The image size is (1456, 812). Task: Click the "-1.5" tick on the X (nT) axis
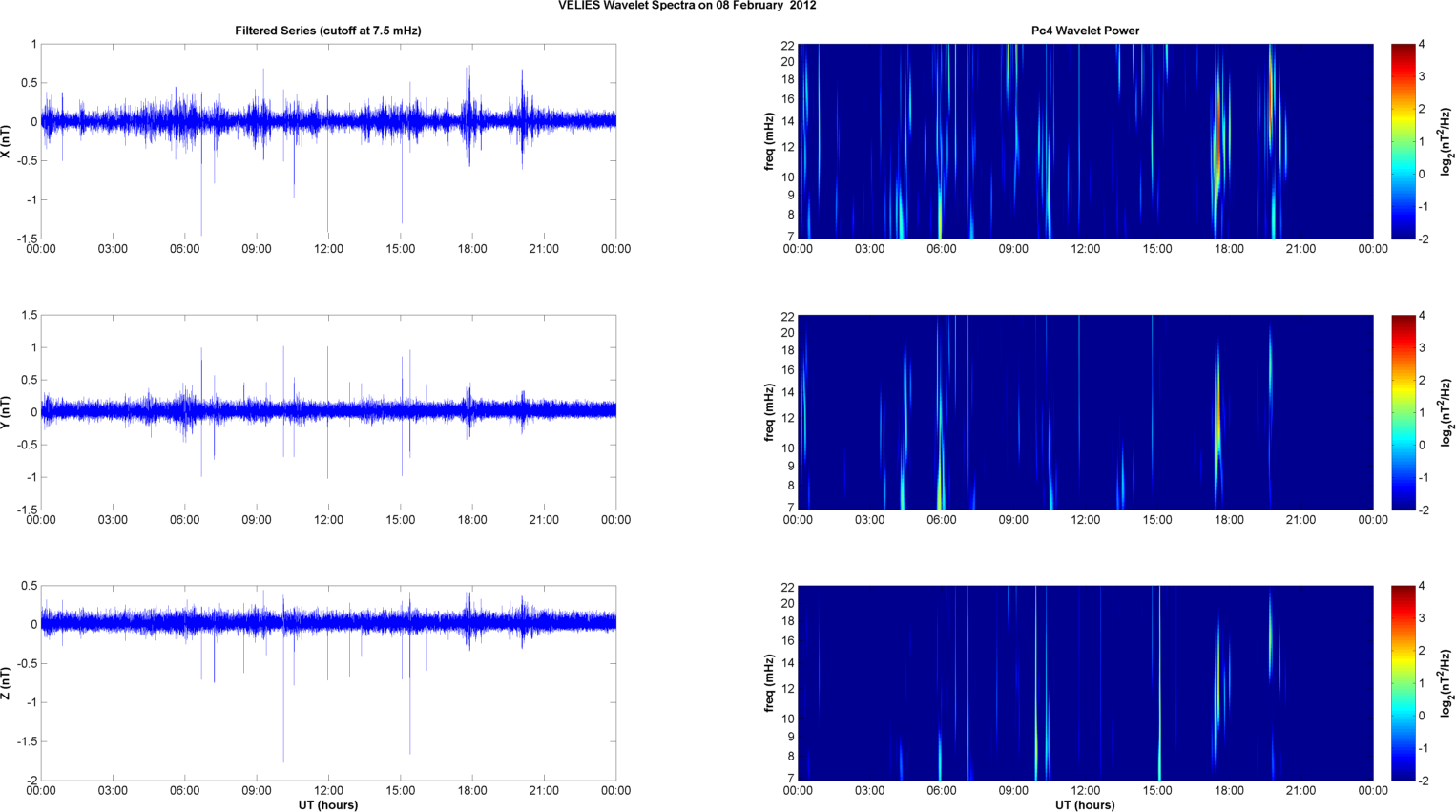point(27,239)
